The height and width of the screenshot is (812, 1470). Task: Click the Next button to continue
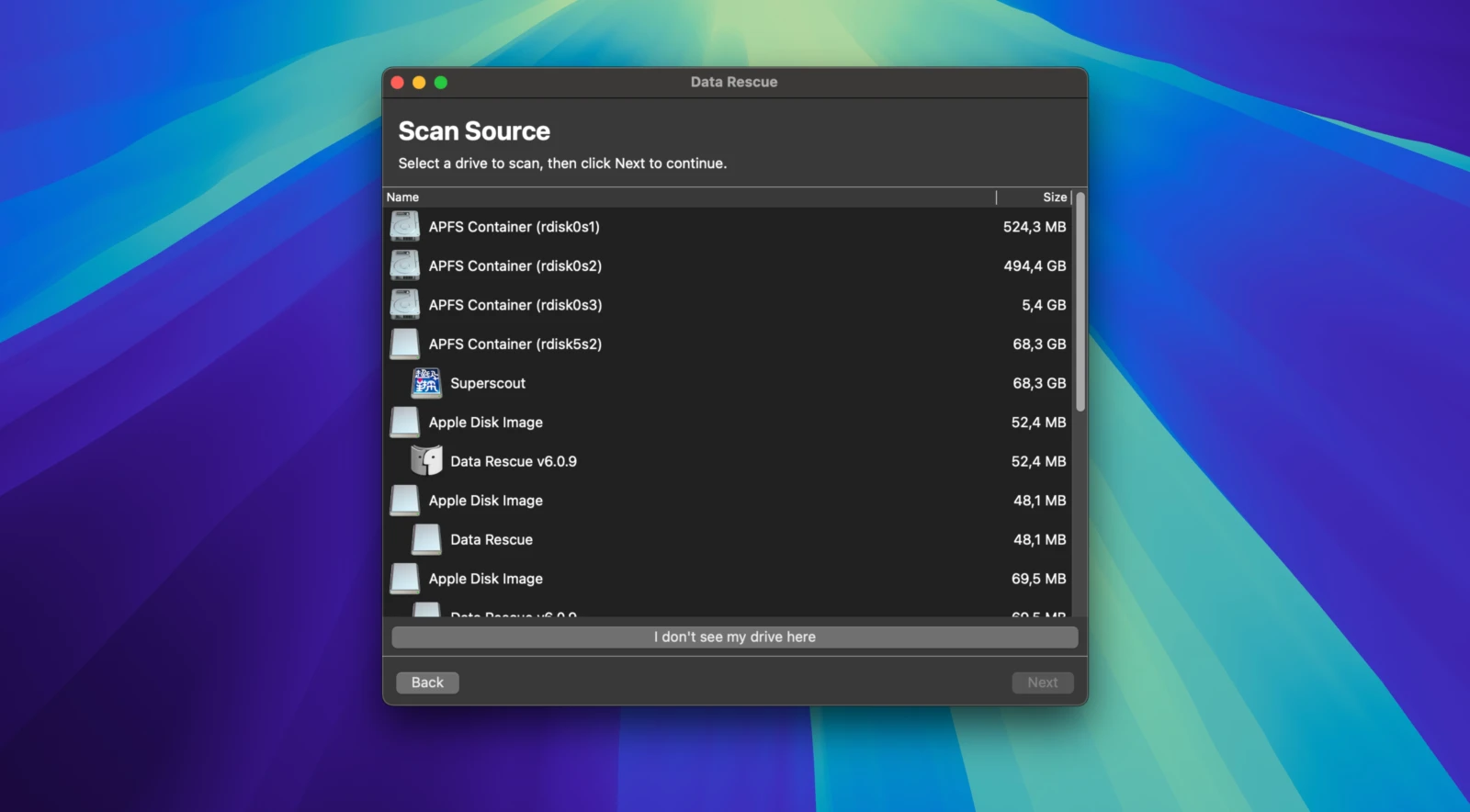[1042, 682]
